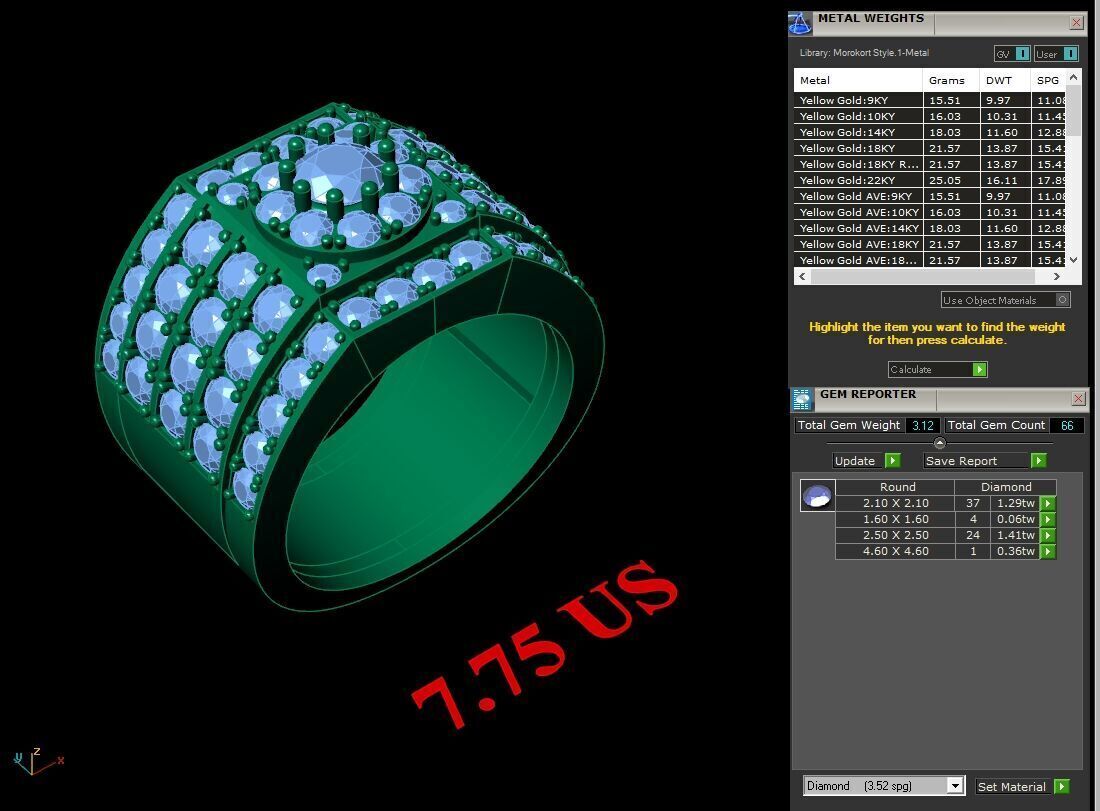Click the metal table scroll-right arrow
The height and width of the screenshot is (811, 1100).
tap(1057, 276)
